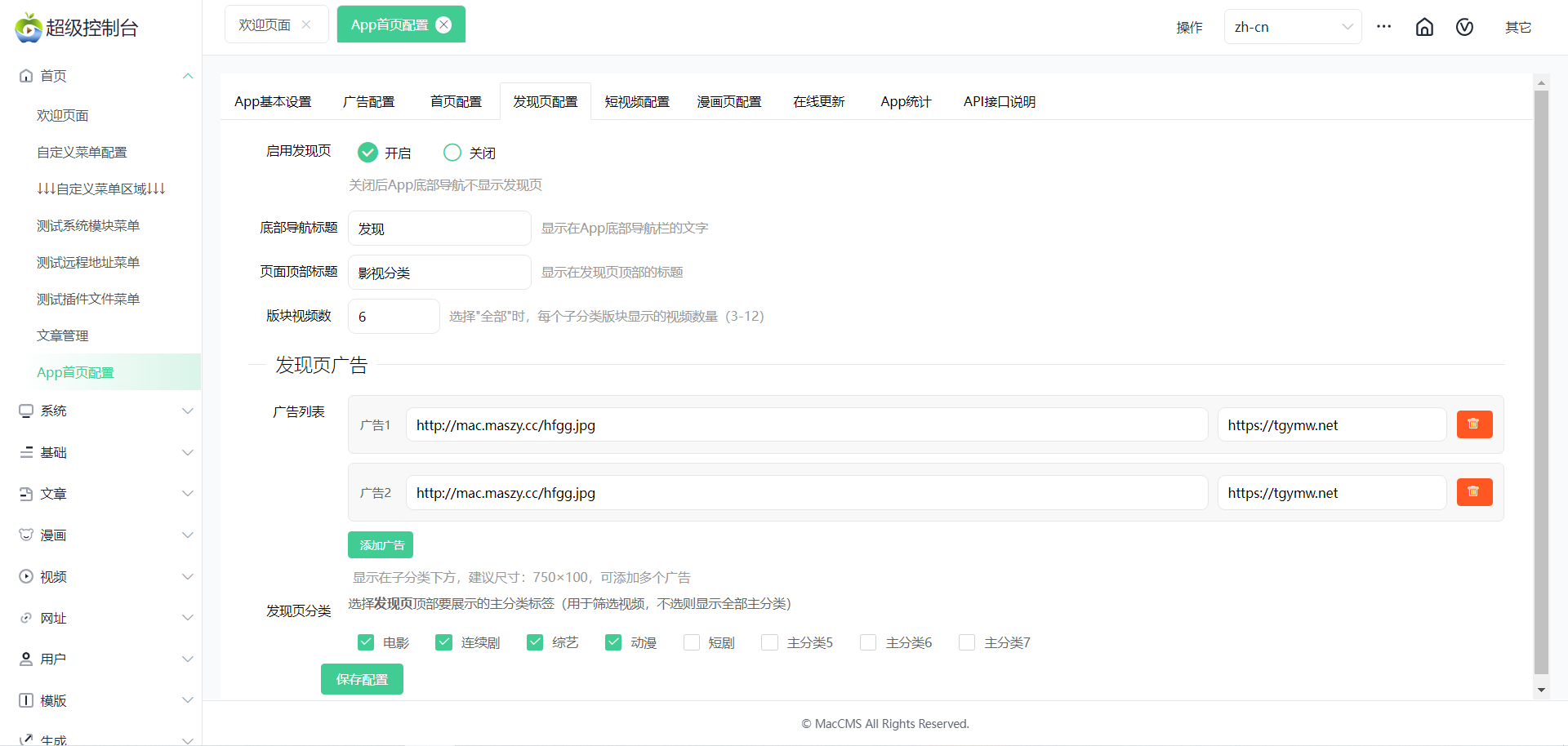Switch to the 广告配置 tab
This screenshot has width=1568, height=746.
368,102
